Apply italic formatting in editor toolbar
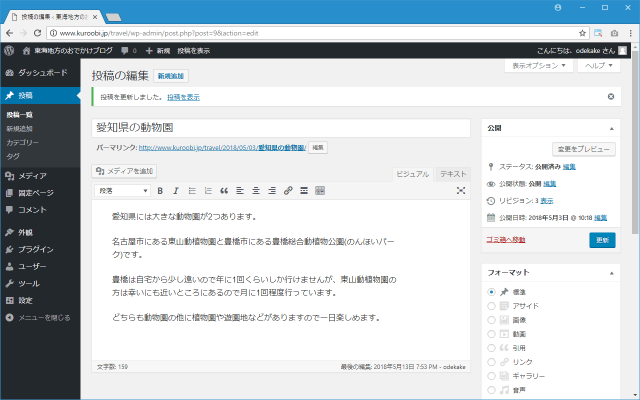 coord(175,190)
